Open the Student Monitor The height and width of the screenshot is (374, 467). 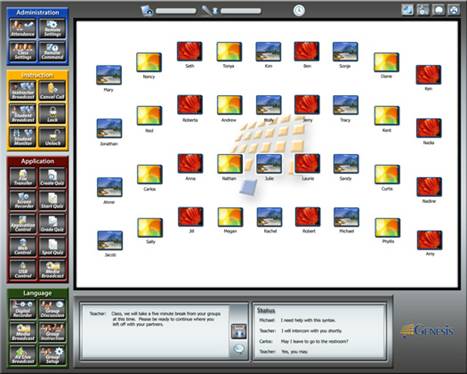coord(23,137)
